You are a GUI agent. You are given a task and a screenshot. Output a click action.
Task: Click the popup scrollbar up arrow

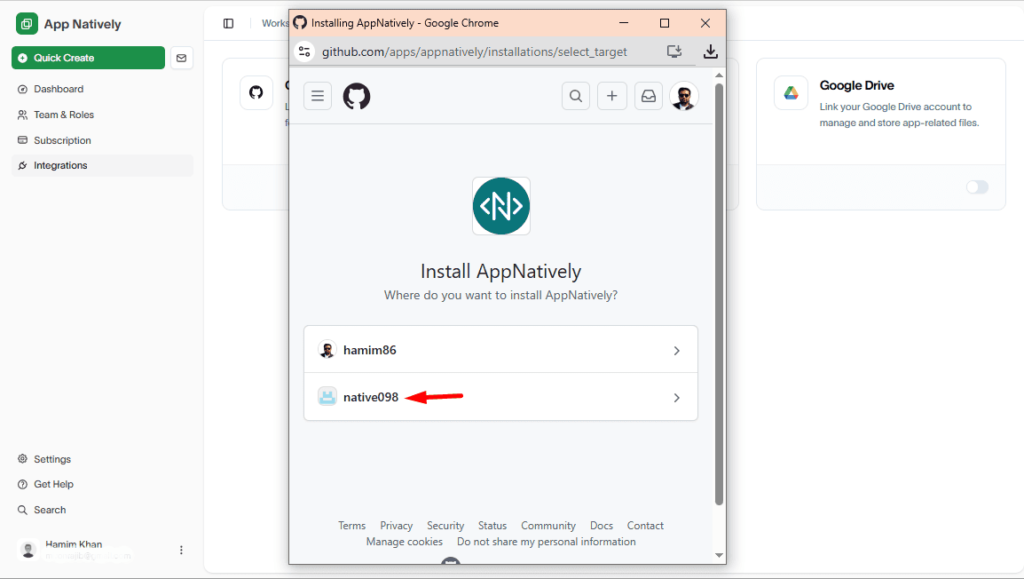point(719,76)
